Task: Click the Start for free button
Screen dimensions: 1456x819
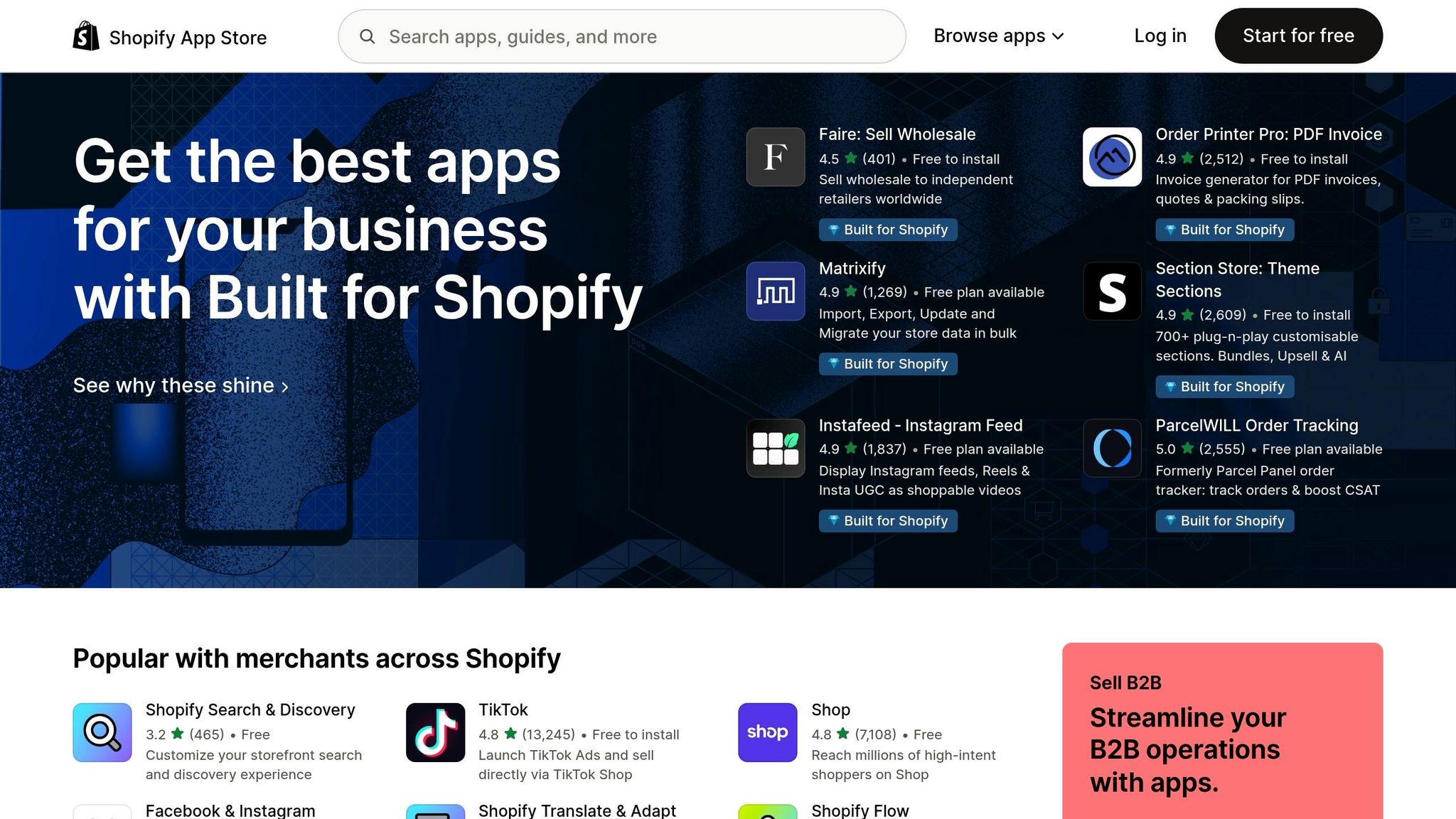Action: click(x=1298, y=36)
